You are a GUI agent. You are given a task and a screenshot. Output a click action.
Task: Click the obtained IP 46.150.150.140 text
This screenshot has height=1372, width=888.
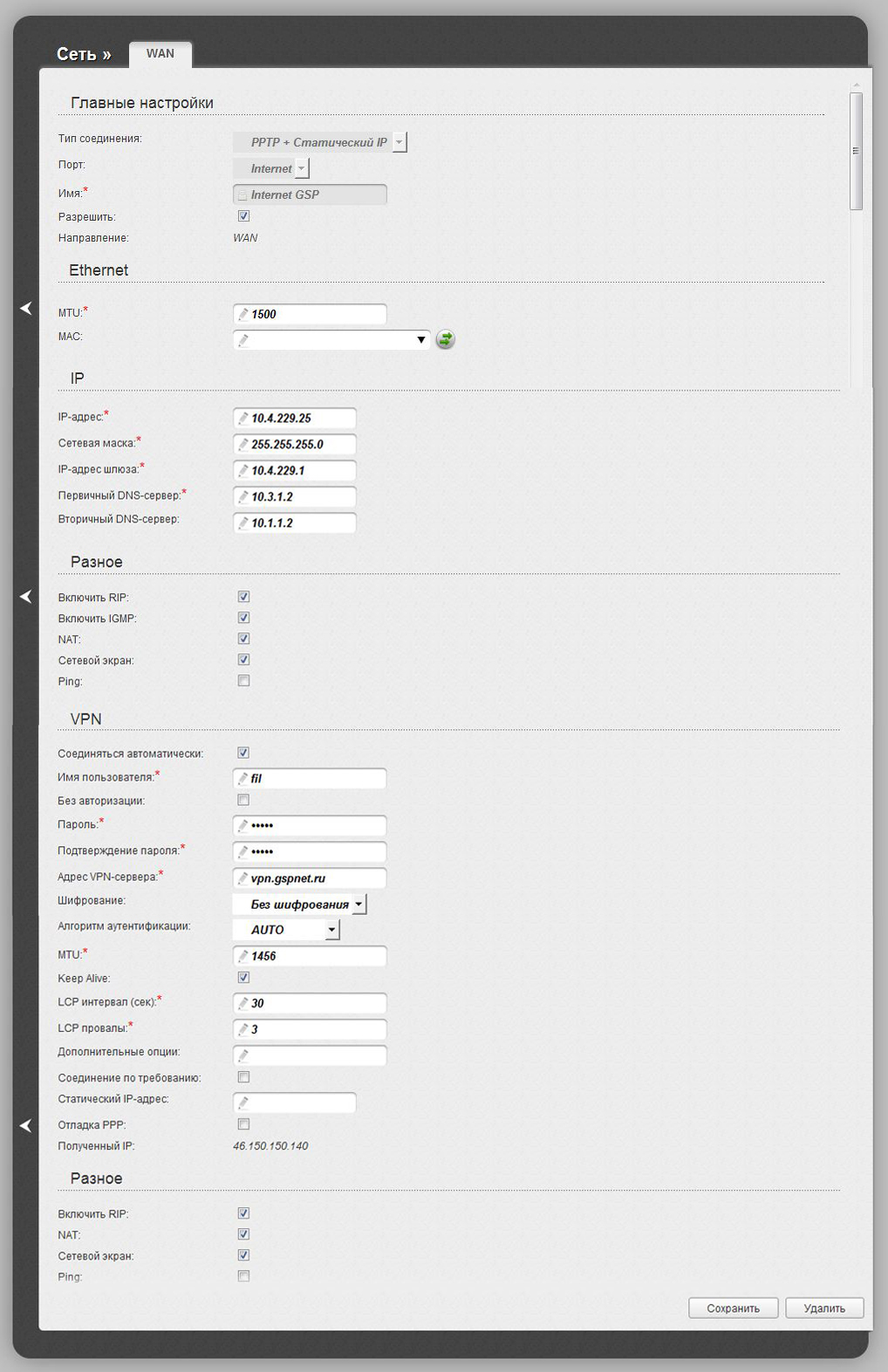click(270, 1146)
